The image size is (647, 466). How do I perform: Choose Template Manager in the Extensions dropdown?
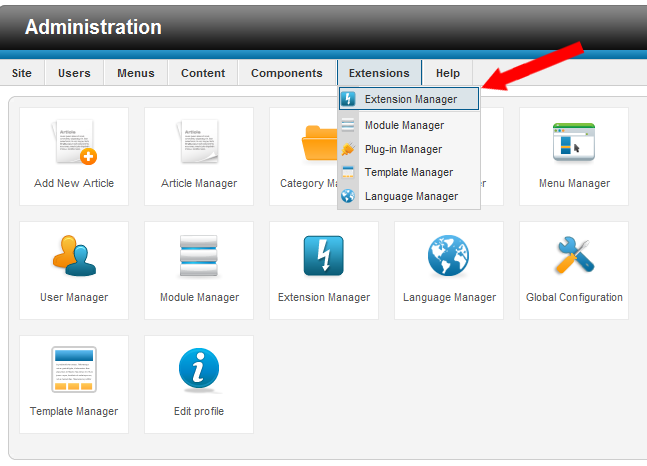tap(408, 172)
